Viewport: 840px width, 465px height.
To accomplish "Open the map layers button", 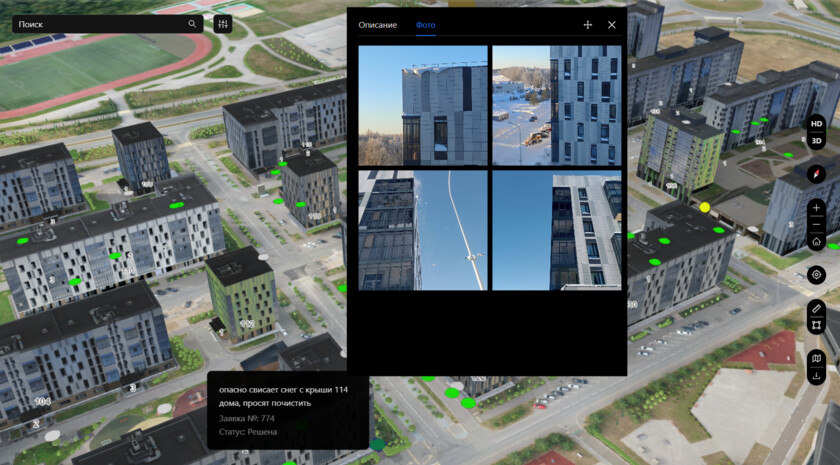I will coord(817,358).
